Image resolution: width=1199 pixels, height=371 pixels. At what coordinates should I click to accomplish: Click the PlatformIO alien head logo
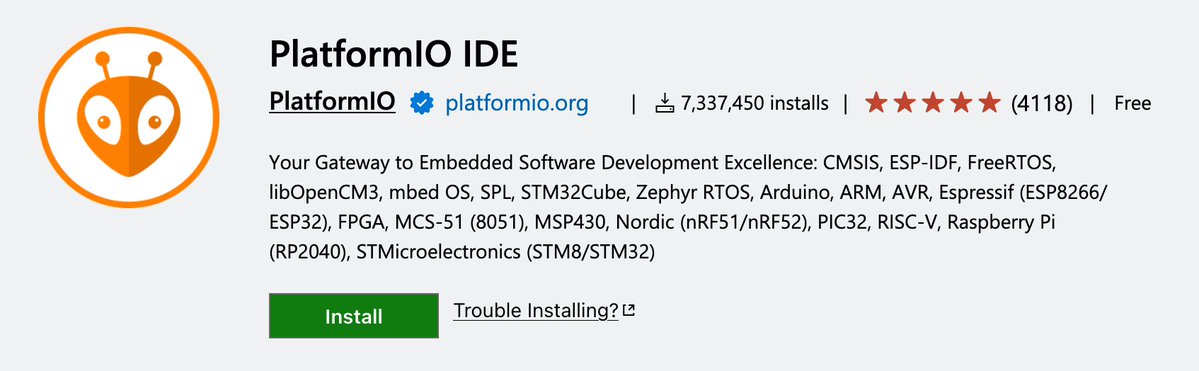128,117
